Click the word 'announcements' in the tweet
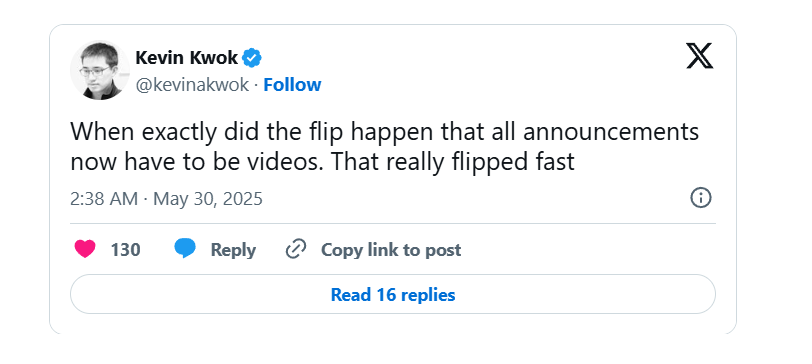 [611, 132]
